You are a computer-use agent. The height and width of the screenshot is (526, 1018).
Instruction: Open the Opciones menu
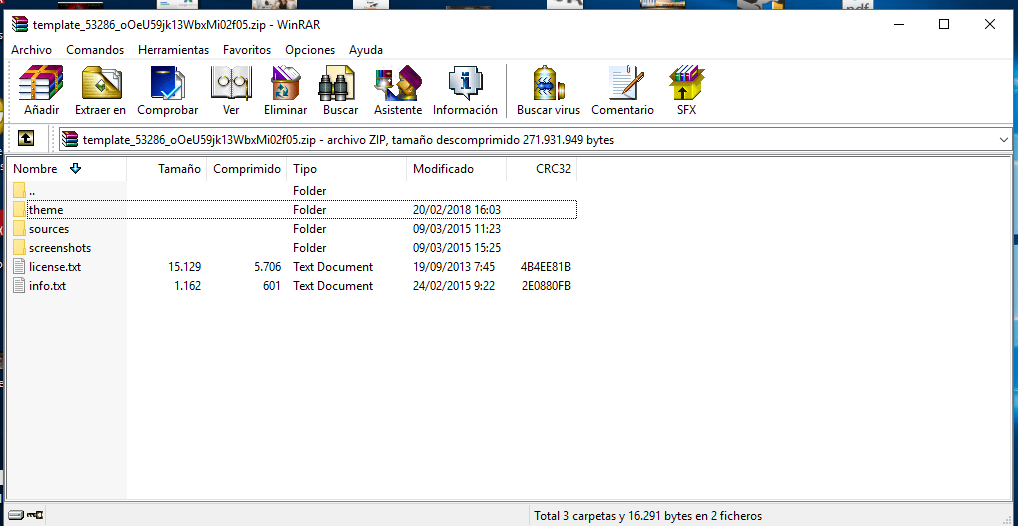[x=310, y=50]
